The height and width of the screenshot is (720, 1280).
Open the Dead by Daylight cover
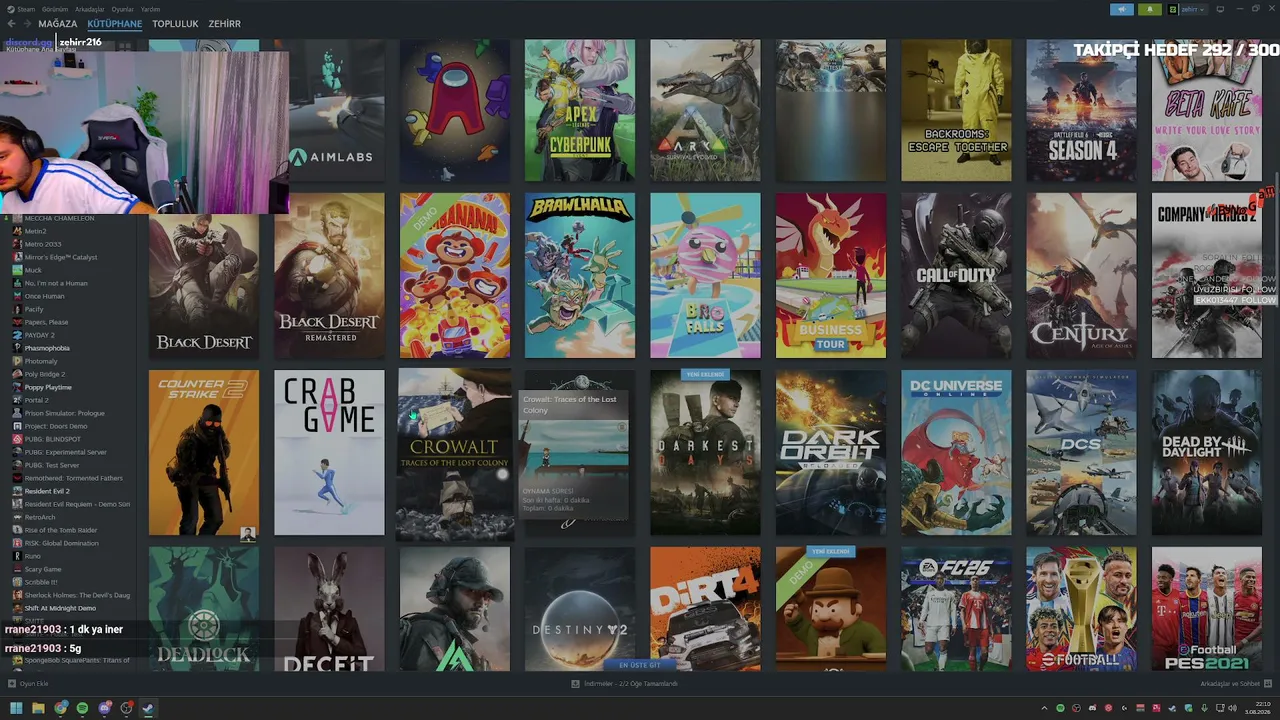1207,453
